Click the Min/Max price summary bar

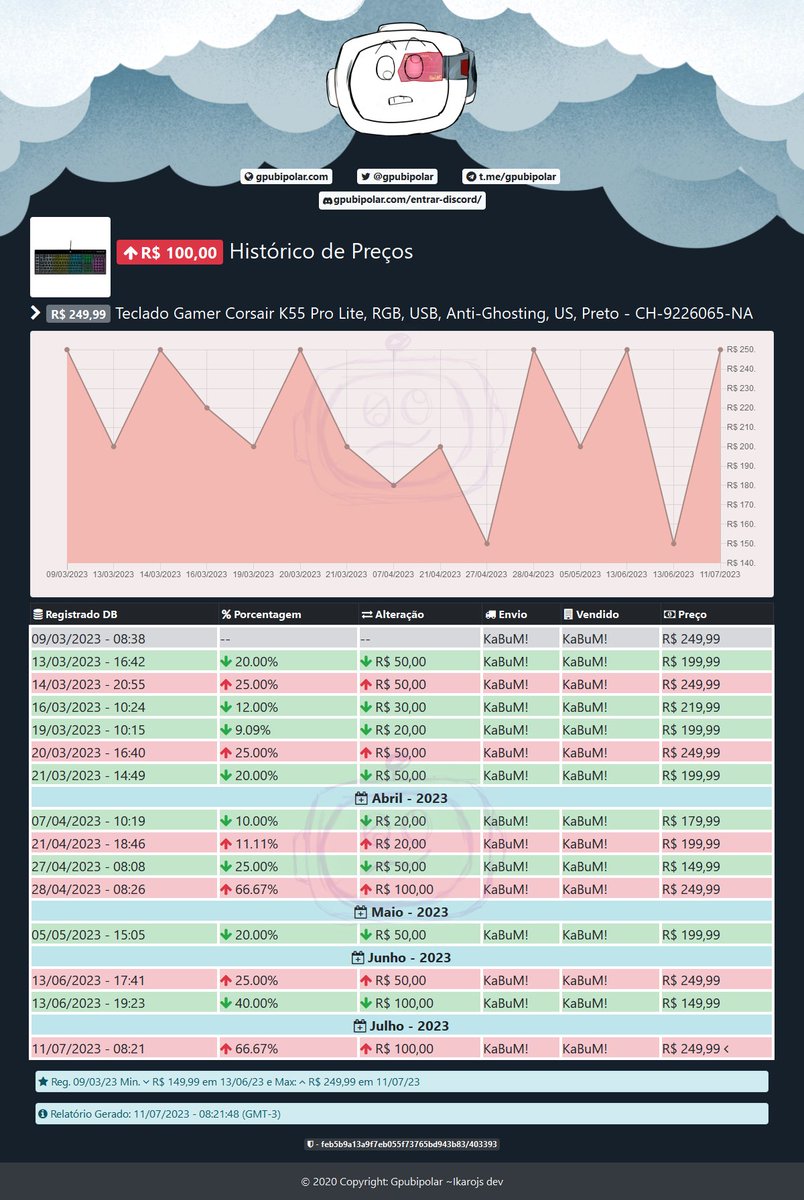[402, 1082]
